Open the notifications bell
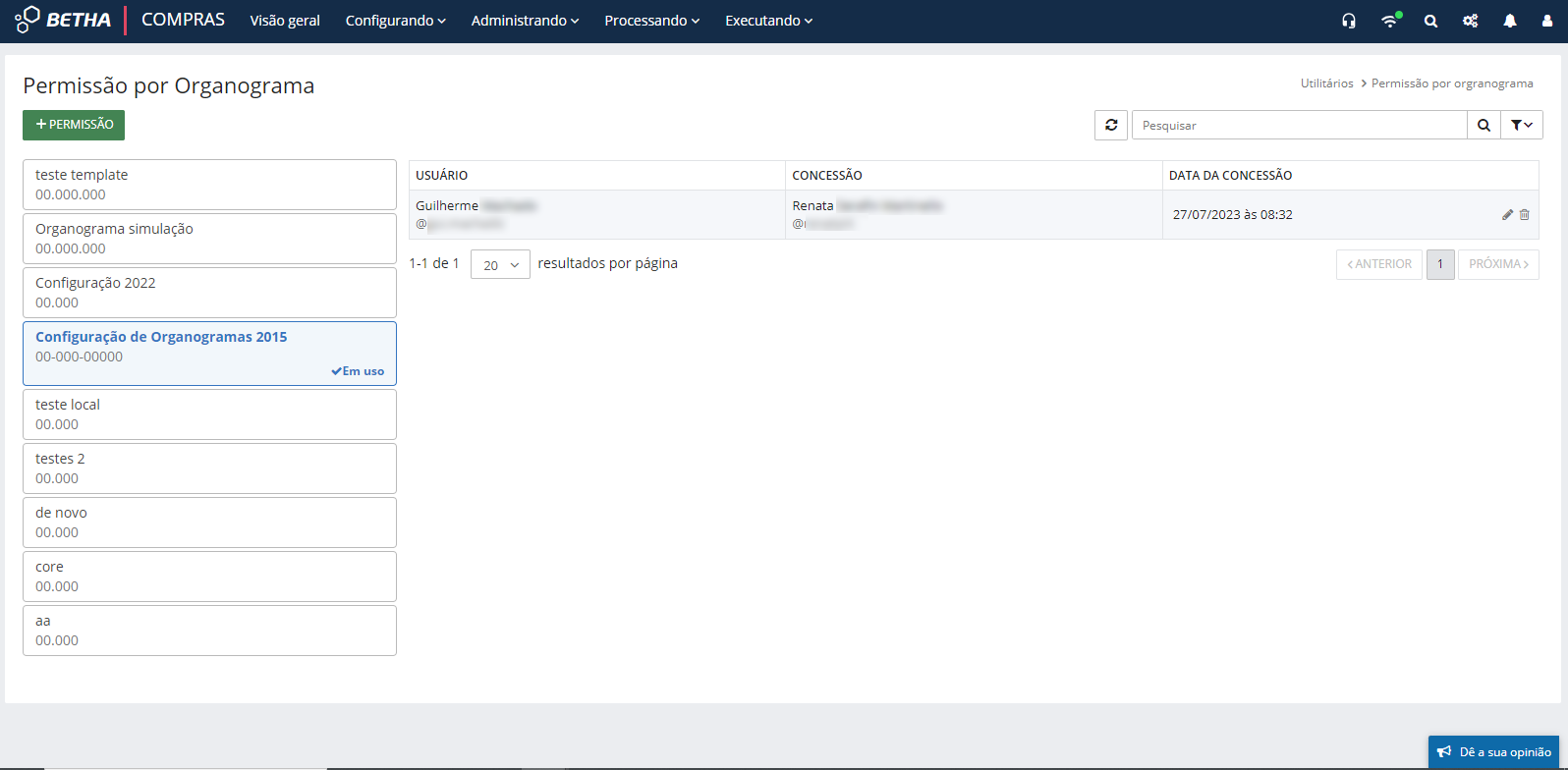This screenshot has width=1568, height=770. click(1510, 21)
